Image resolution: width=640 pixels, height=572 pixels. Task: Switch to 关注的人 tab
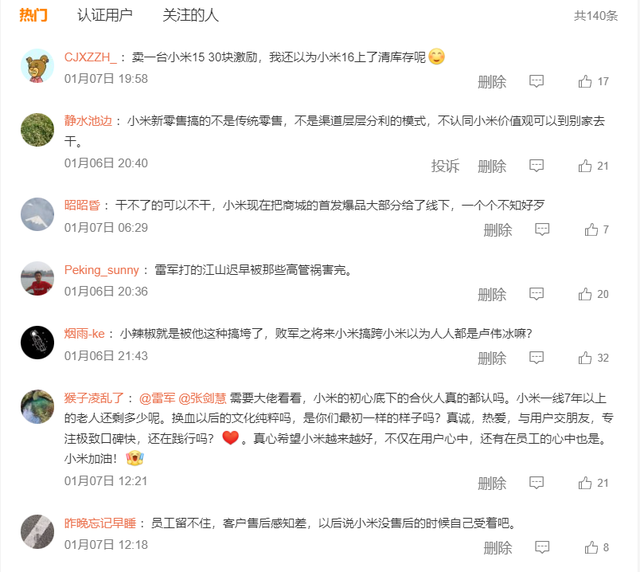pos(191,16)
